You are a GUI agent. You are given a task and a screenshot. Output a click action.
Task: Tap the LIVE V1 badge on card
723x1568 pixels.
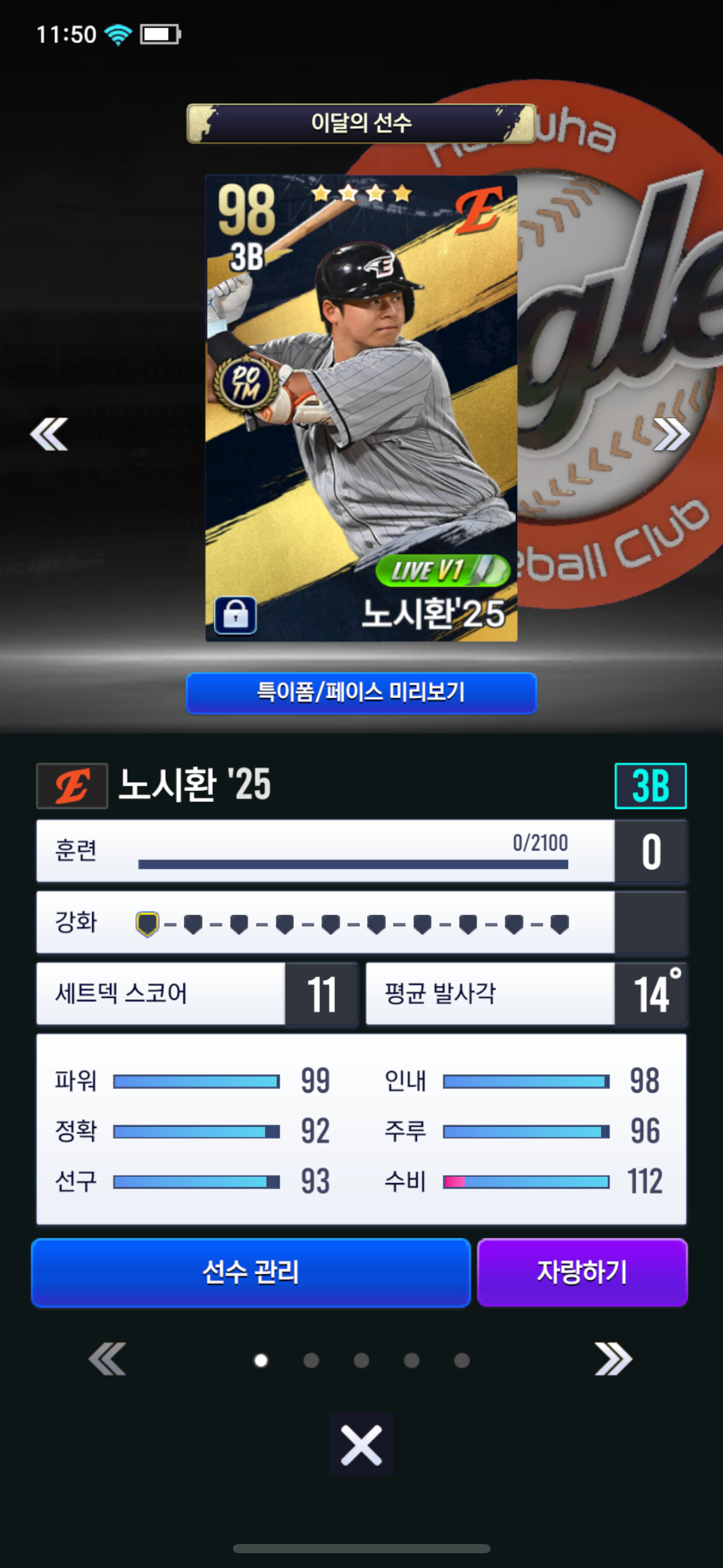[x=442, y=571]
